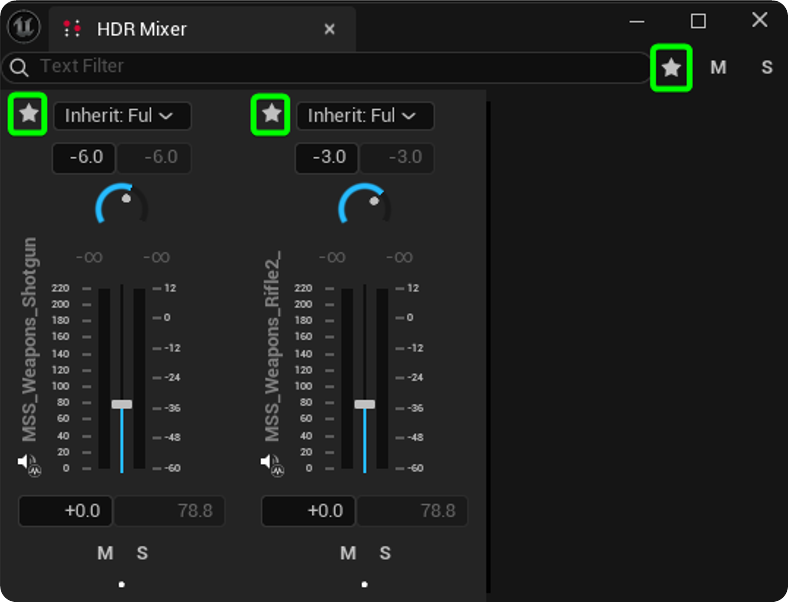Toggle favorite star for MSS_Weapons_Shotgun channel

tap(28, 114)
